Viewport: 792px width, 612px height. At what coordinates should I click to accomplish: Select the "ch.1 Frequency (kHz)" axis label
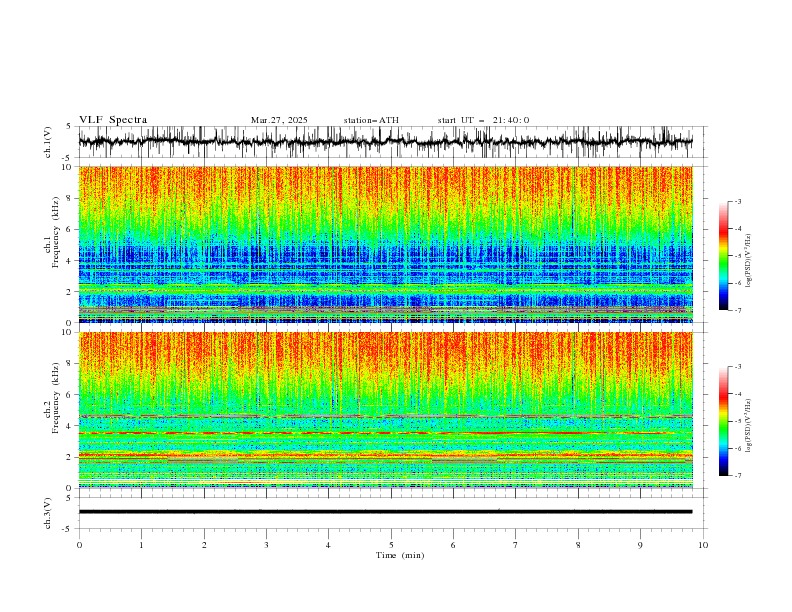click(52, 233)
